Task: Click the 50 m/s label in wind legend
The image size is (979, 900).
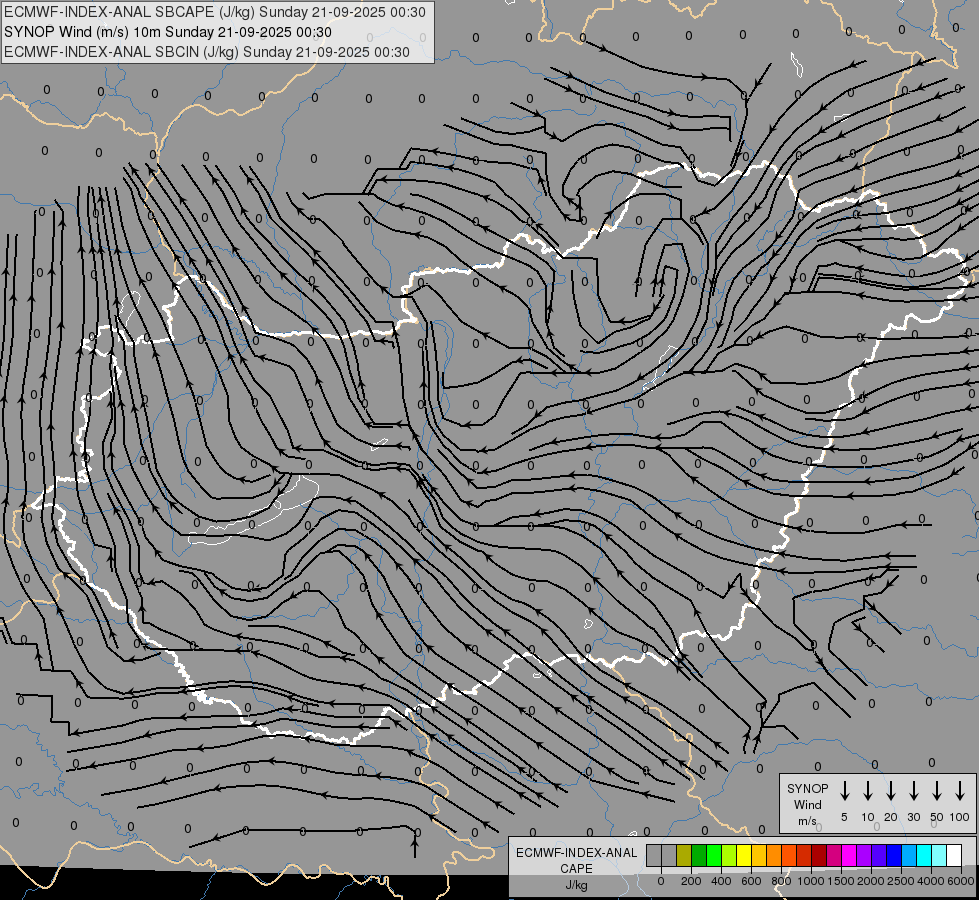Action: click(x=937, y=817)
